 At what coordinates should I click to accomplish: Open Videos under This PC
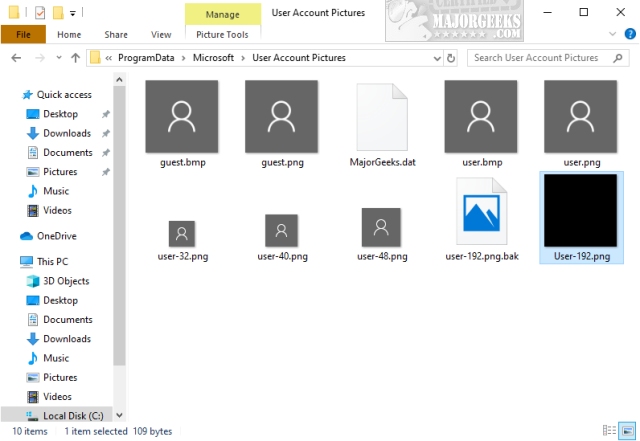(49, 396)
